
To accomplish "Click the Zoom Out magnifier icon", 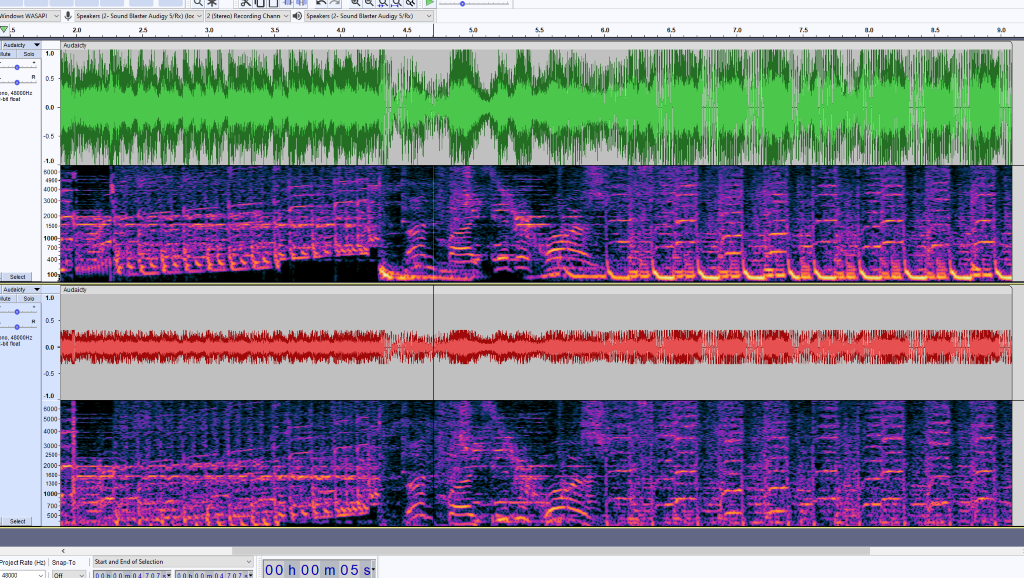I will click(369, 3).
